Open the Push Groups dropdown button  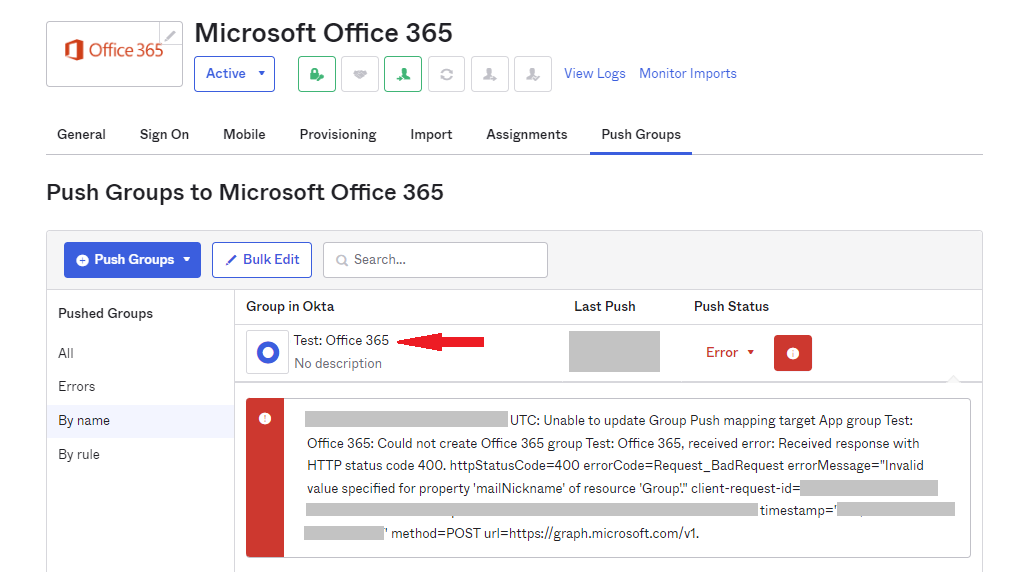tap(132, 260)
